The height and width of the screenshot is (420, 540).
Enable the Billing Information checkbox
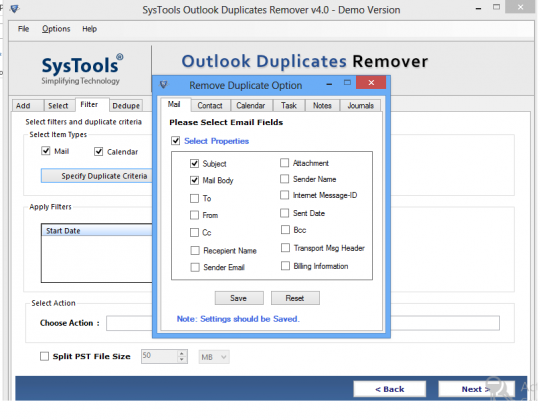(x=285, y=266)
